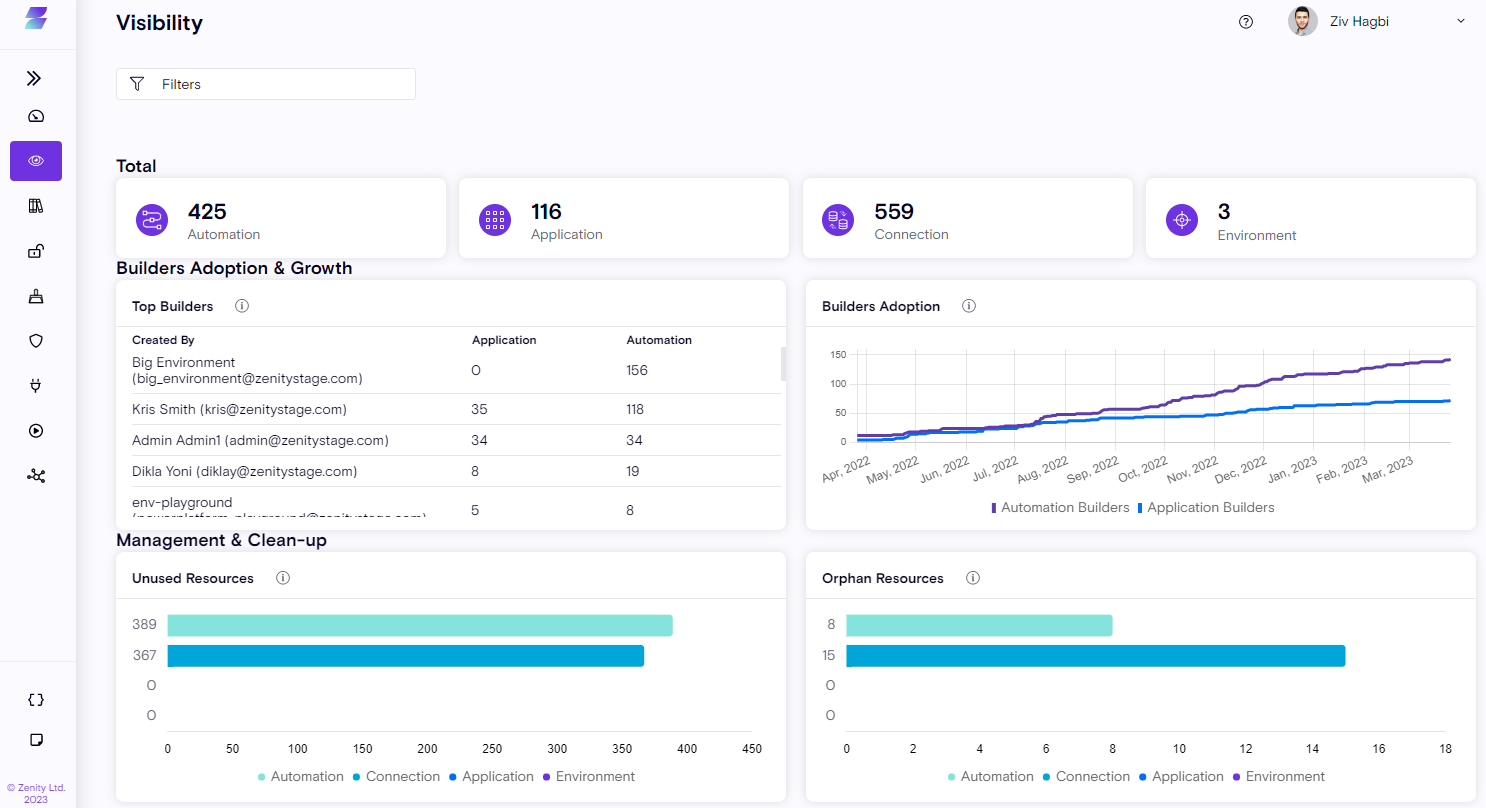The width and height of the screenshot is (1486, 808).
Task: Toggle Application Builders series in chart legend
Action: click(x=1206, y=508)
